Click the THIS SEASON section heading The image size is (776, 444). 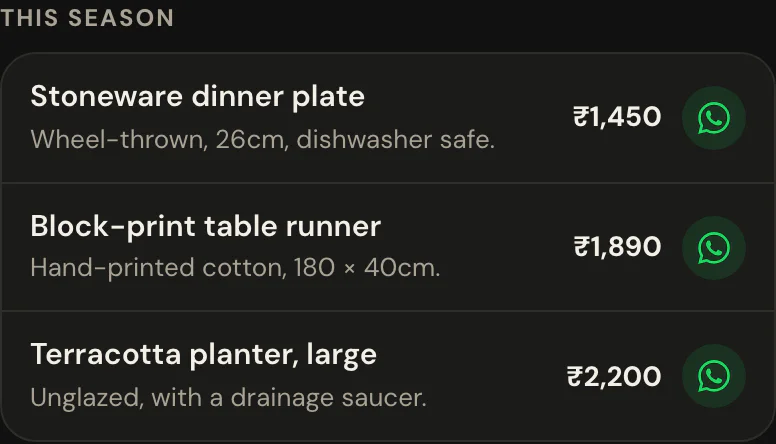tap(87, 18)
